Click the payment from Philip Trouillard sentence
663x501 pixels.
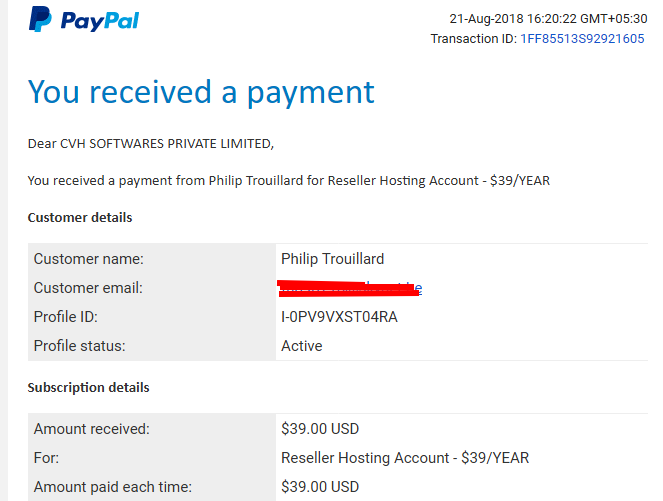point(289,181)
